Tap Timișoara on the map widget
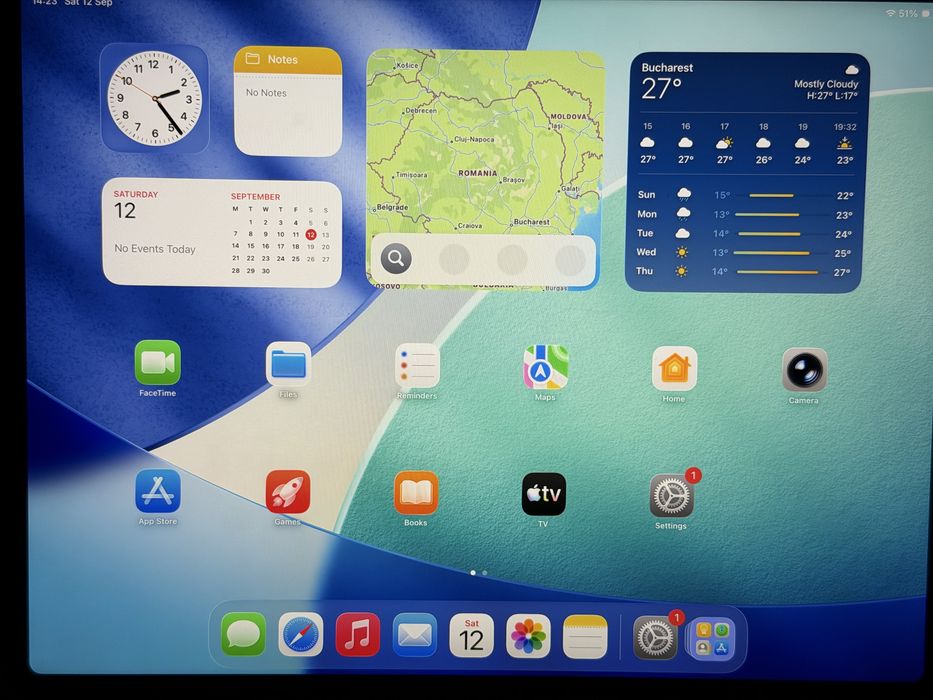933x700 pixels. pos(411,175)
